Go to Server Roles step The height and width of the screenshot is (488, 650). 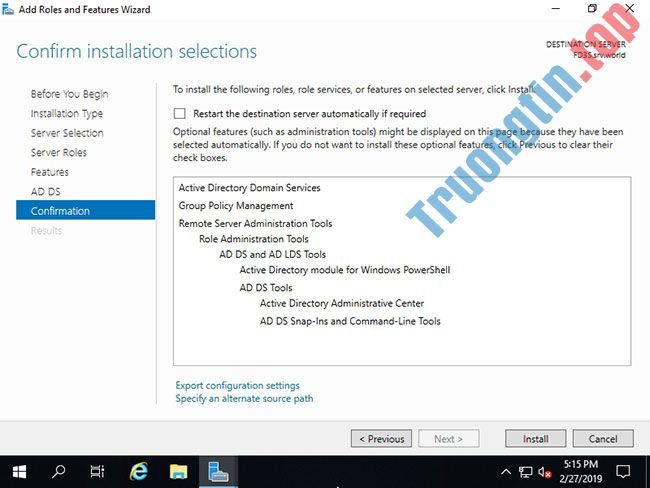pos(58,153)
